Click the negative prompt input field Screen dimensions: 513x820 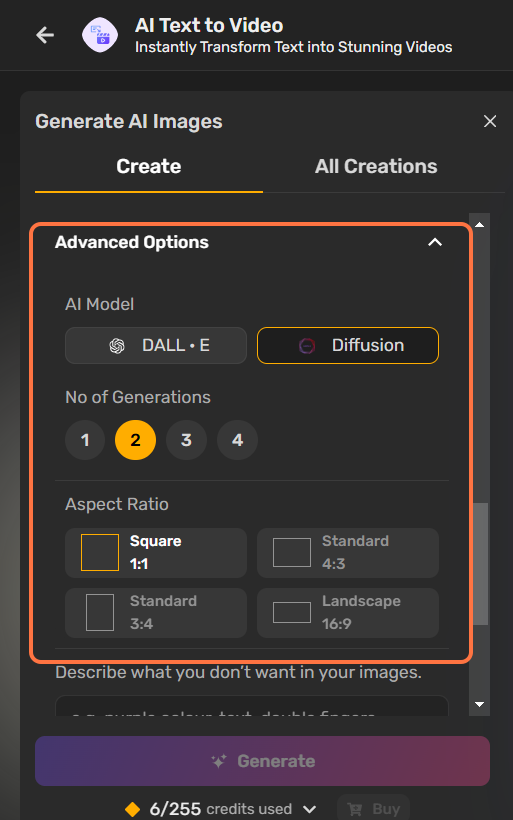pos(252,706)
